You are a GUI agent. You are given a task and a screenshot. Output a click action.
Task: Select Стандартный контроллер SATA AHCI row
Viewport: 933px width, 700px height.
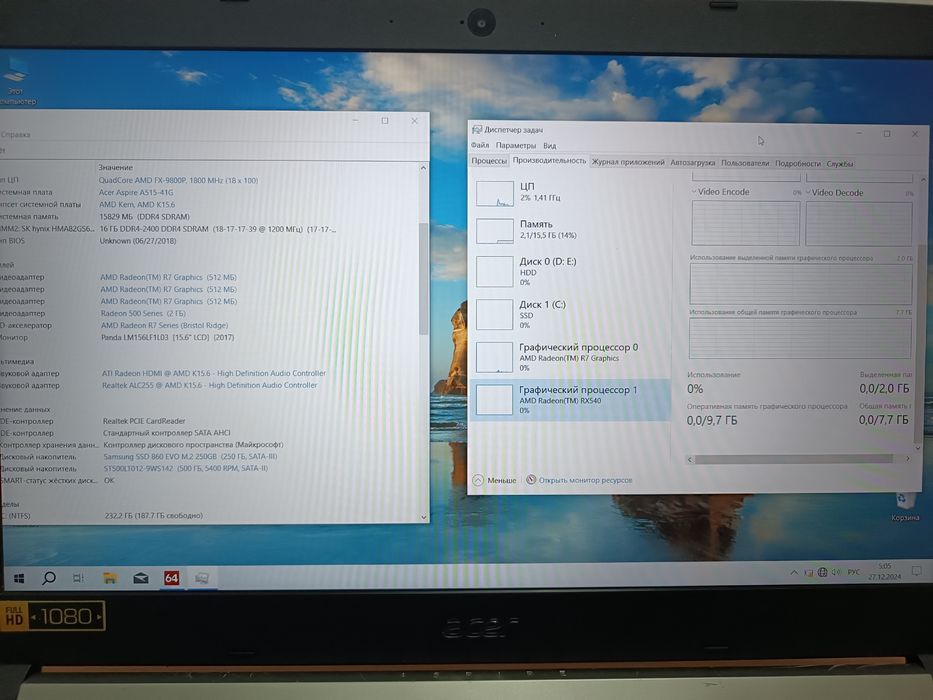click(x=167, y=433)
